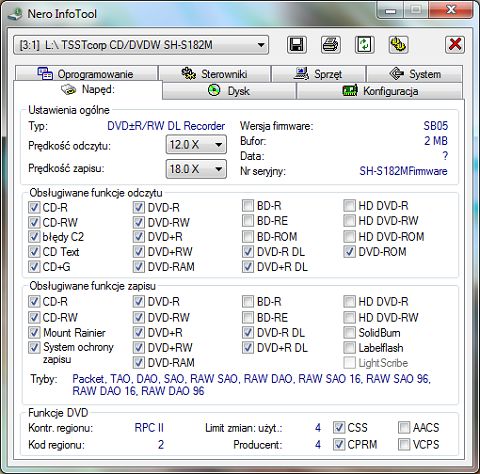
Task: Toggle System ochrony zapisu checkbox
Action: pyautogui.click(x=34, y=347)
